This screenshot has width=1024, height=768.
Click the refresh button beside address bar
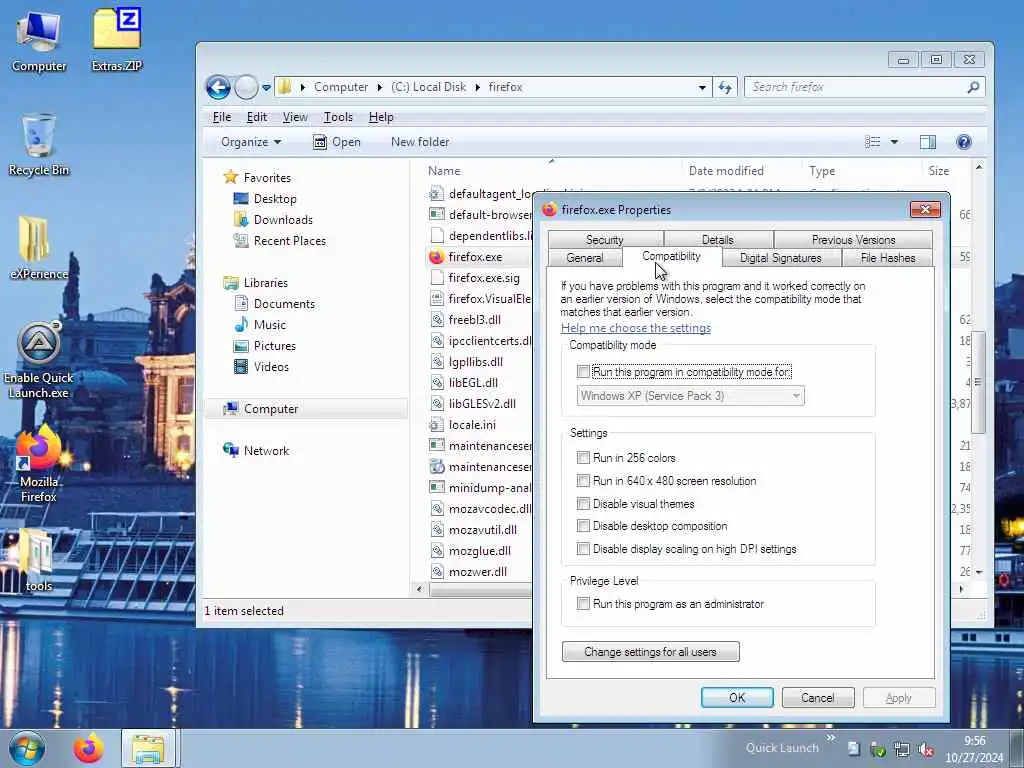pos(725,87)
